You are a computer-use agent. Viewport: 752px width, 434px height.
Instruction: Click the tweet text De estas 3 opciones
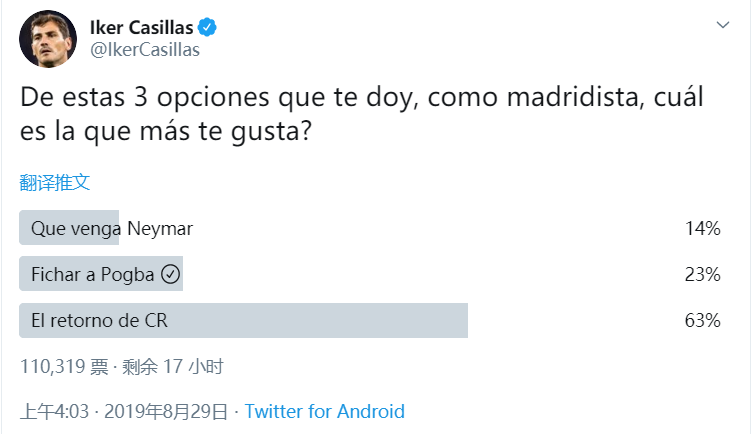(362, 114)
